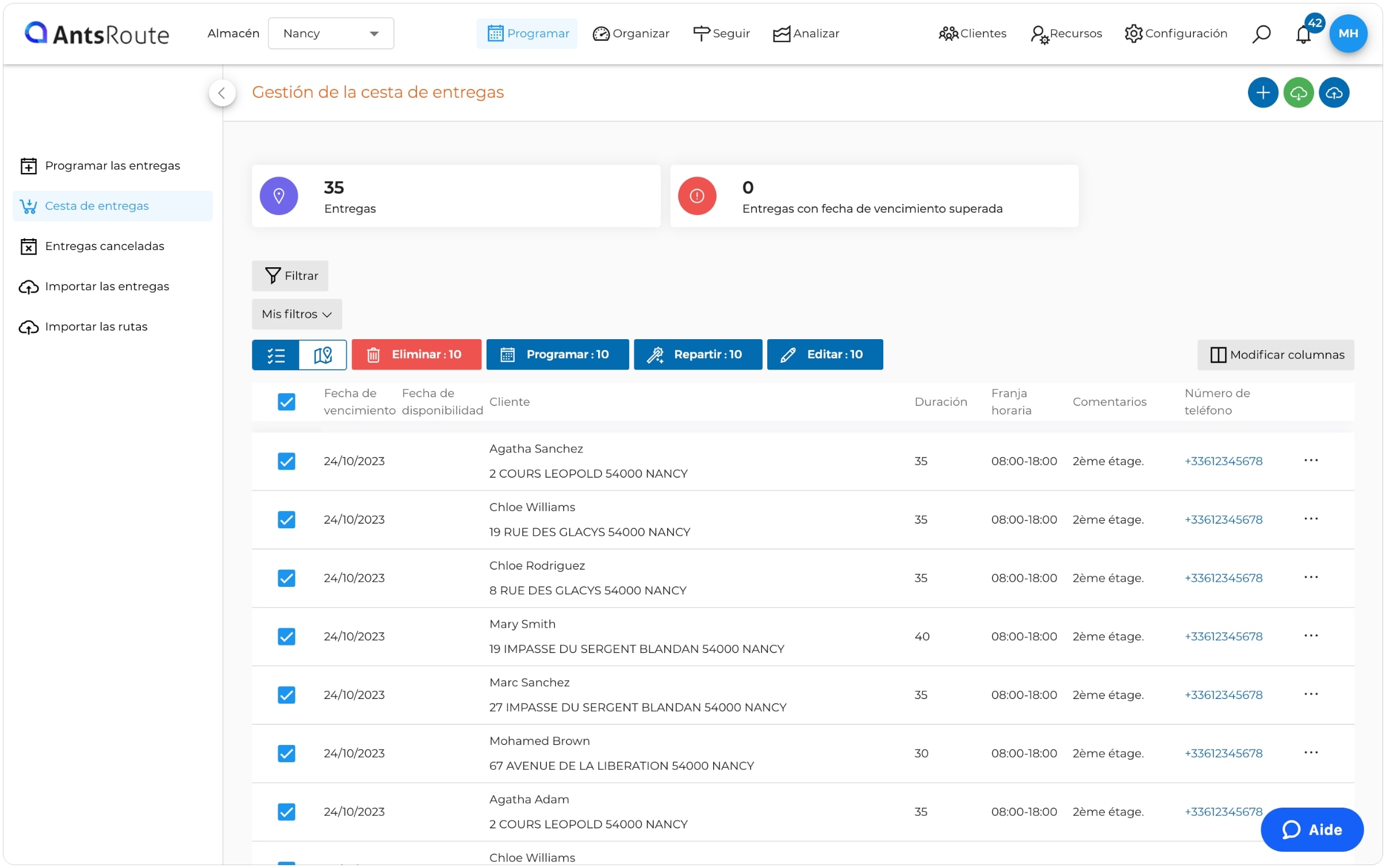
Task: Click the Franja horaria column header
Action: 1011,402
